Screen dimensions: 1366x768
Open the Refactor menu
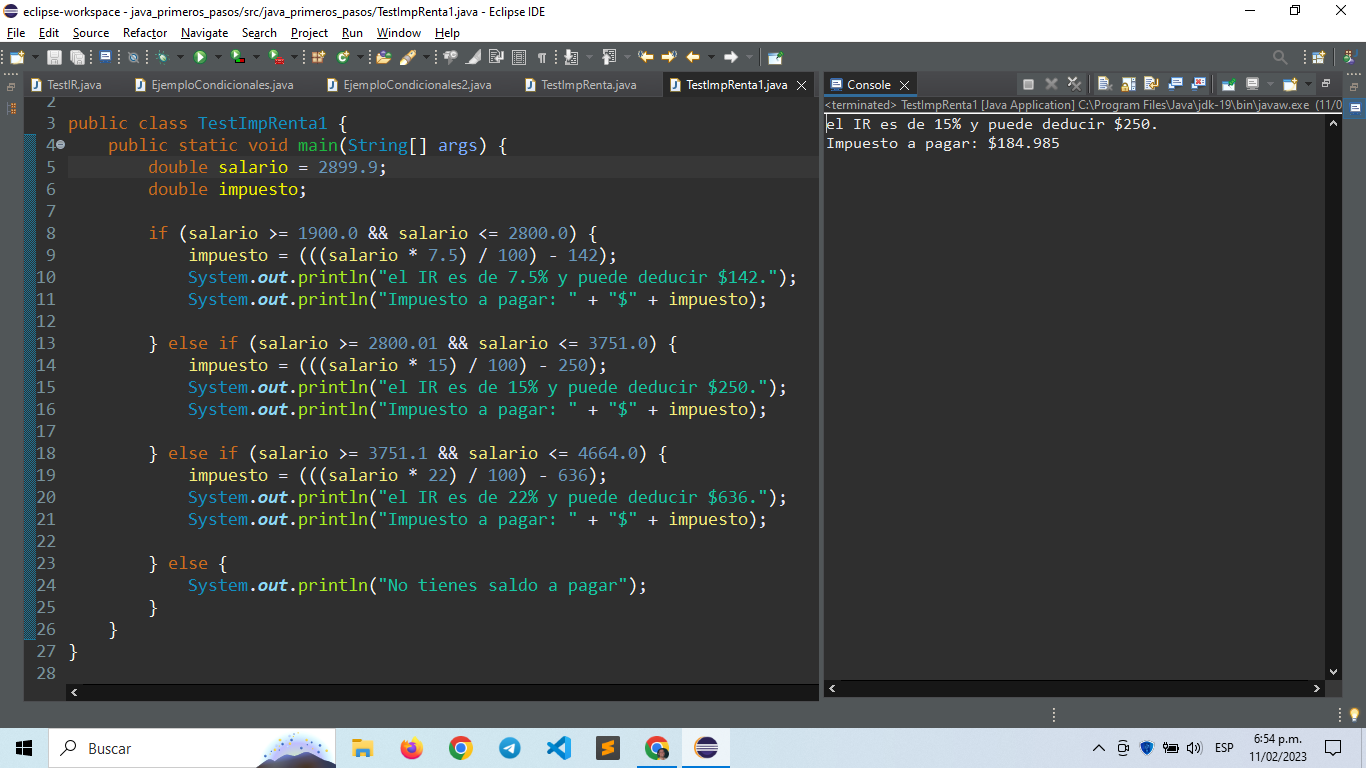pyautogui.click(x=145, y=33)
